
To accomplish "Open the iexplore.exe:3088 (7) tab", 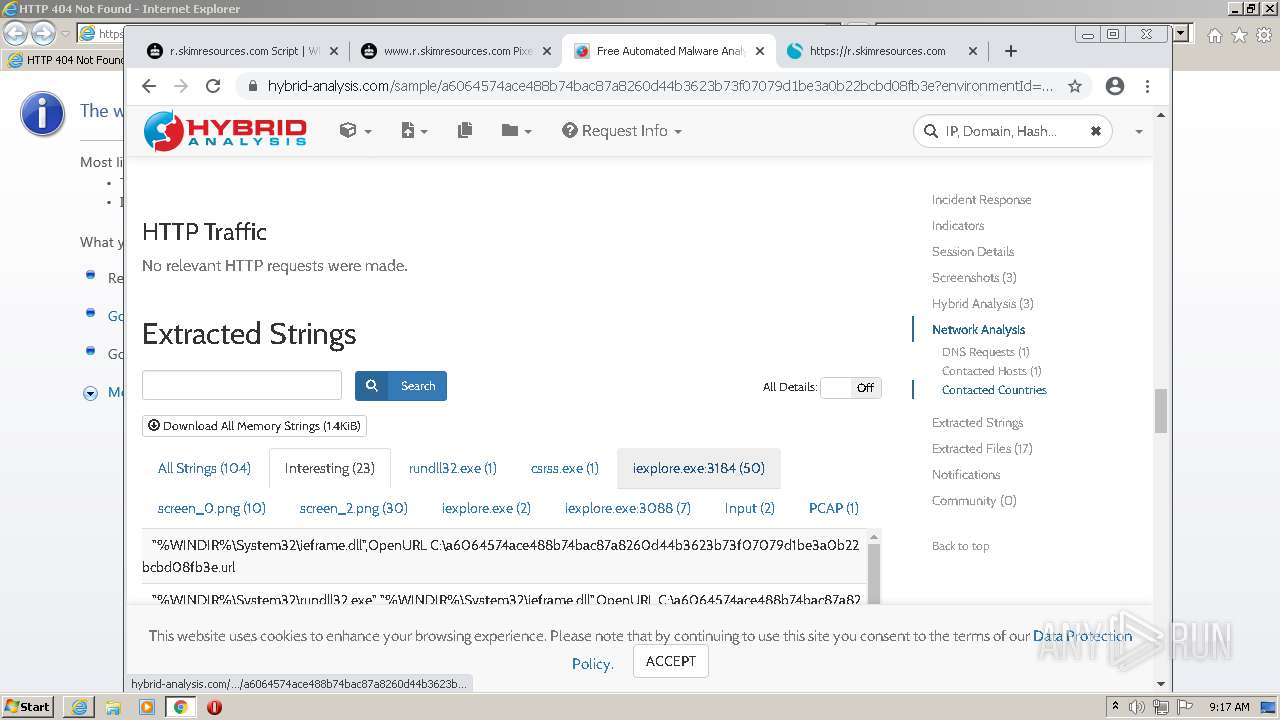I will coord(628,508).
